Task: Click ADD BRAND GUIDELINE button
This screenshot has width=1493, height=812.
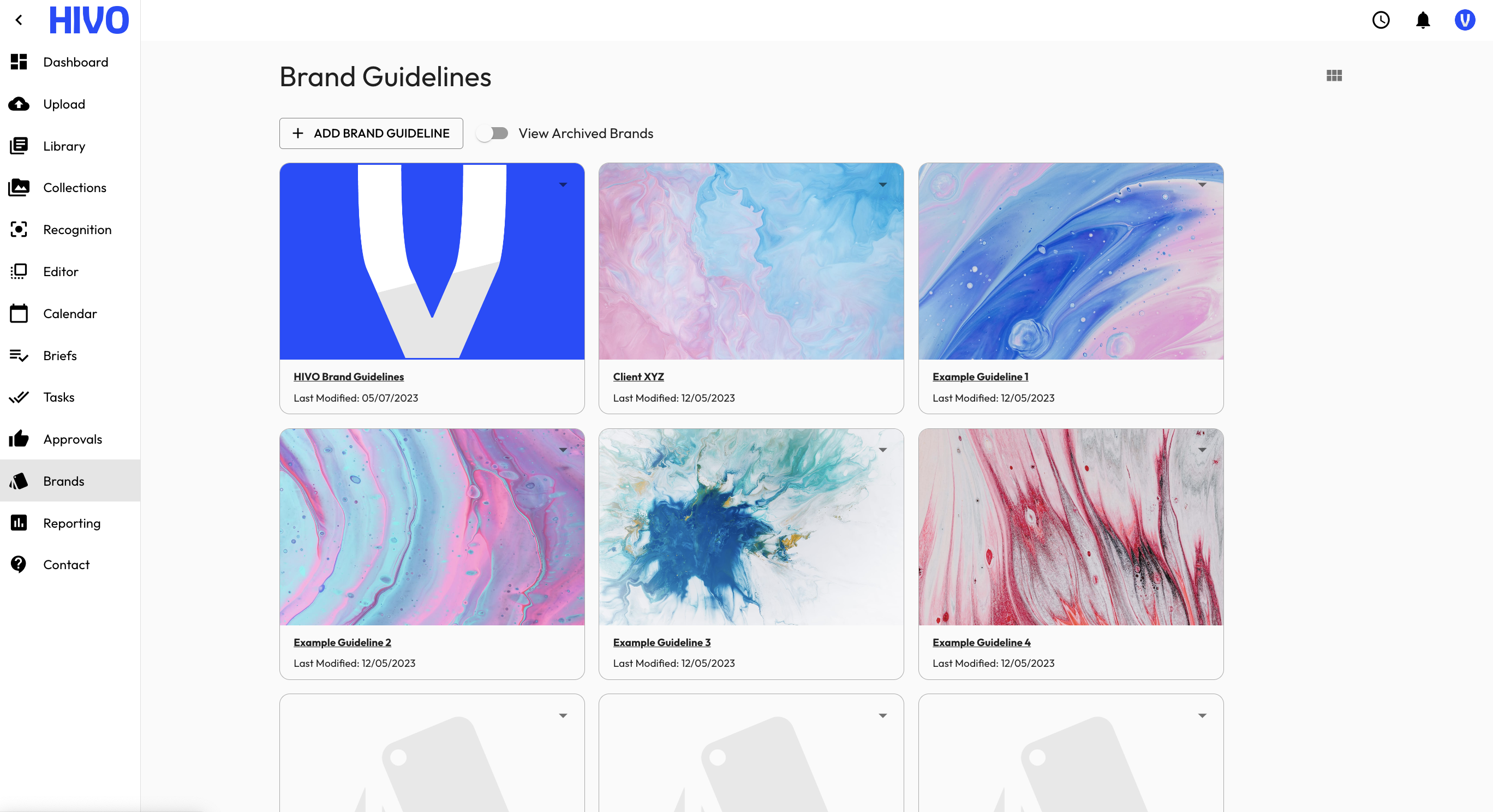Action: [x=371, y=133]
